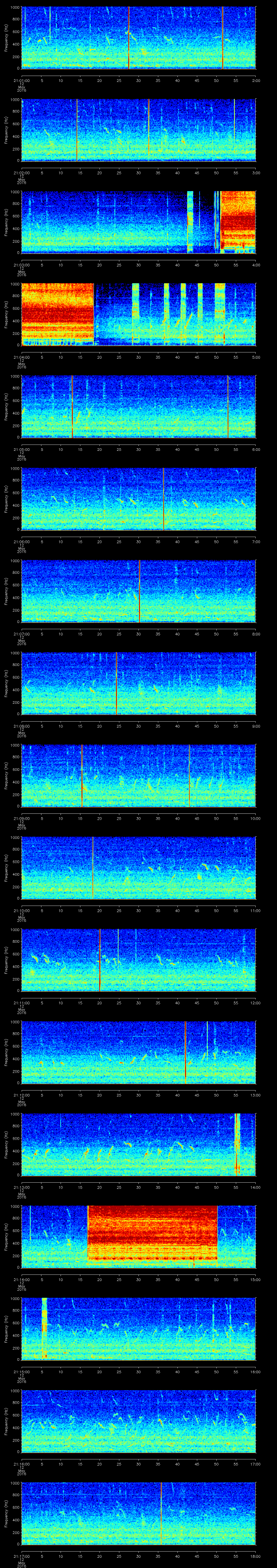Click the red vertical impulse line in 21:06:00 spectrogram

click(163, 499)
